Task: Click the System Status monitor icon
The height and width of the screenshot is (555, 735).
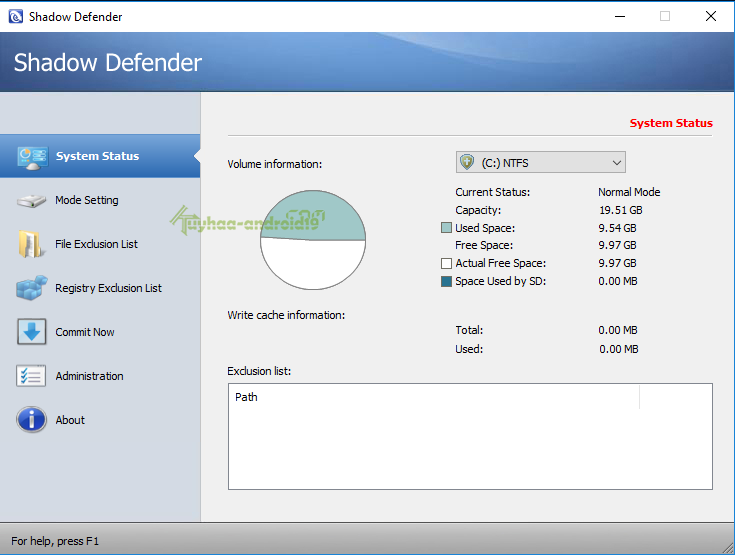Action: click(x=32, y=158)
